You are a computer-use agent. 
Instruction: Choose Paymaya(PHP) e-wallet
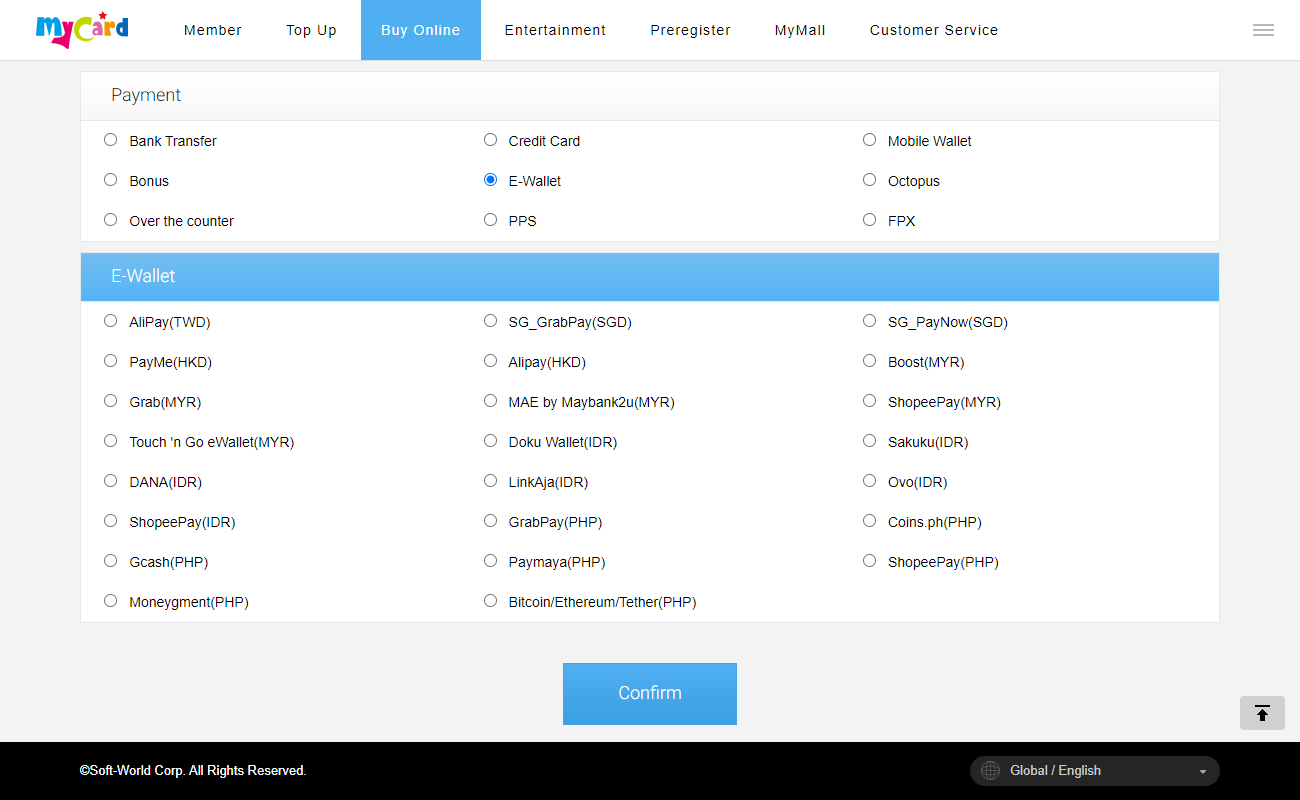pyautogui.click(x=490, y=561)
